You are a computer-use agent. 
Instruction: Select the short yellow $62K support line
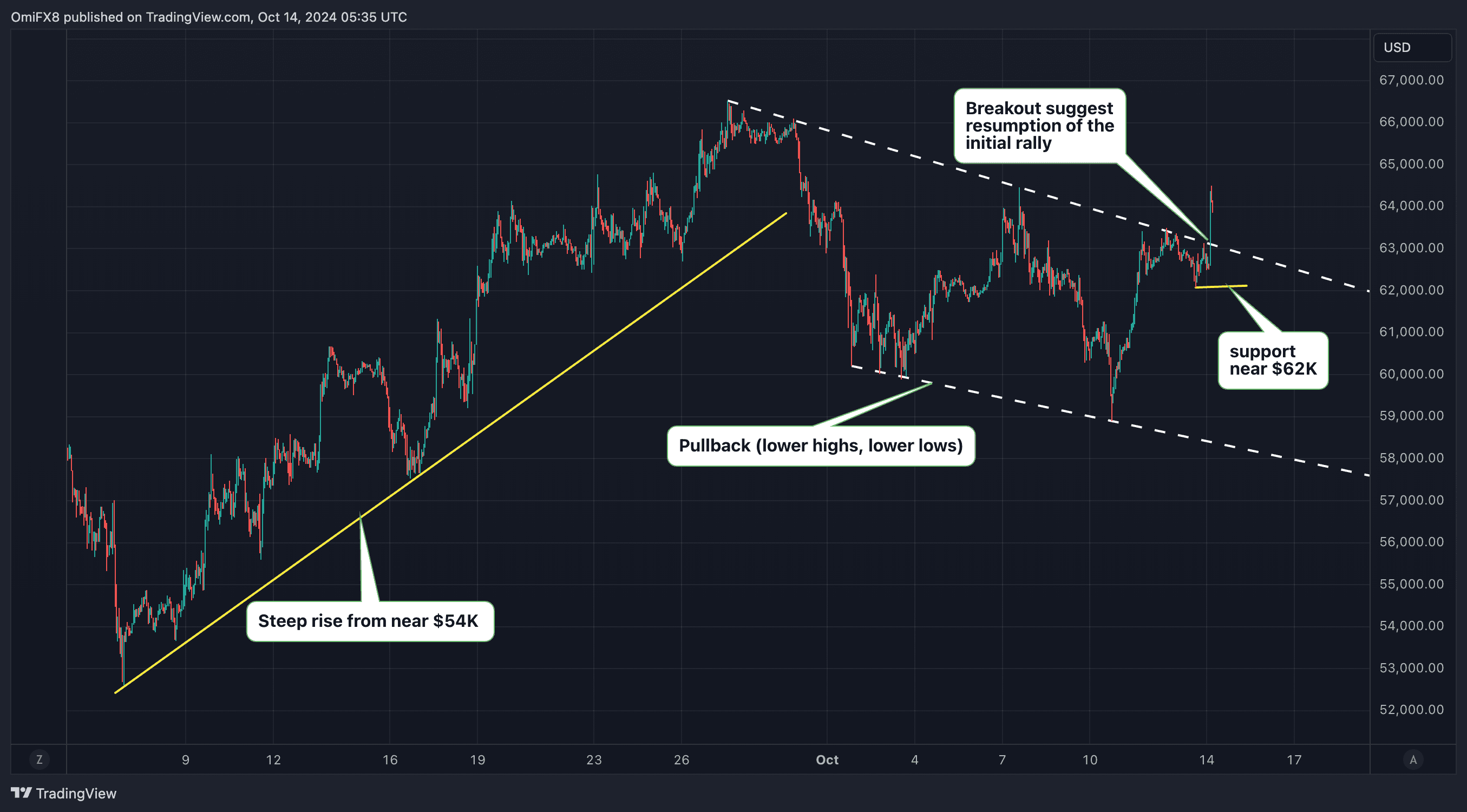click(1221, 286)
